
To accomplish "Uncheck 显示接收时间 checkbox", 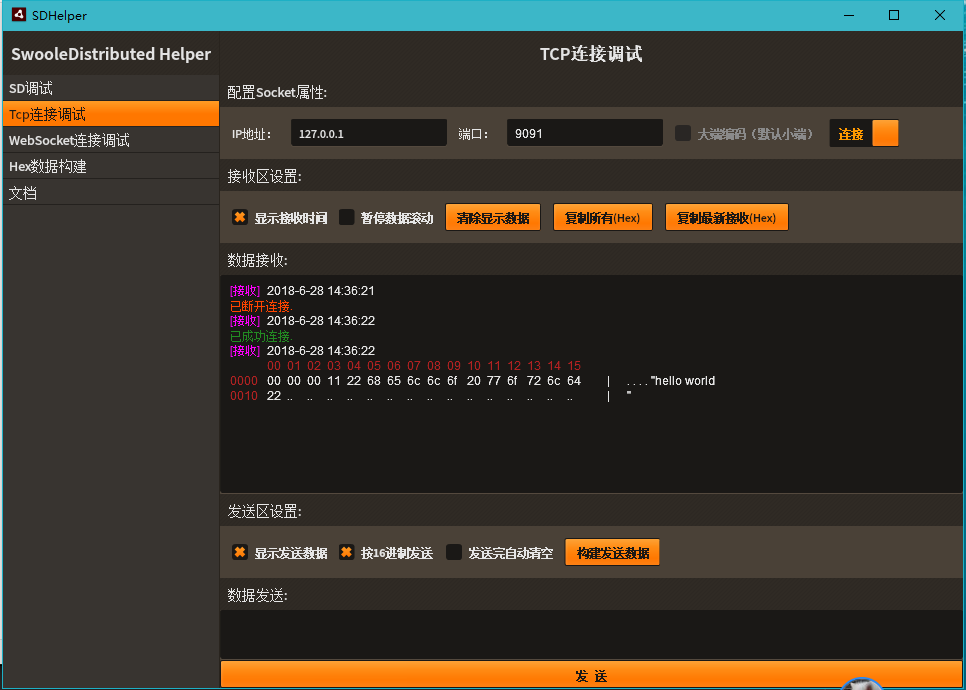I will click(240, 217).
